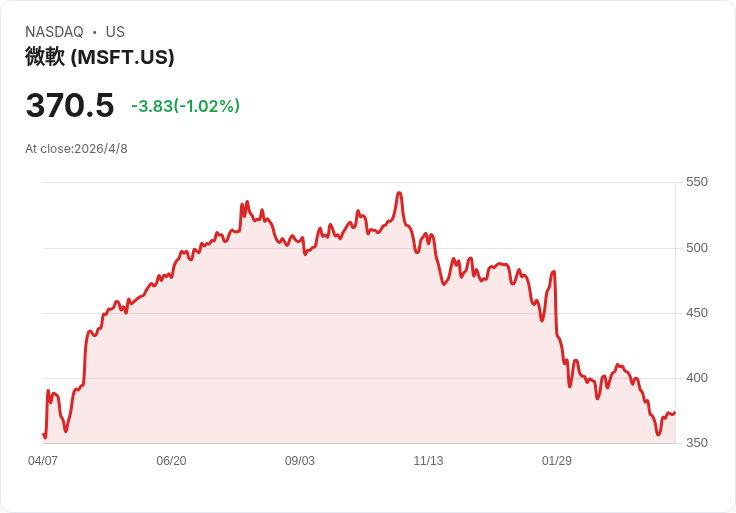Select the 06/20 date on x-axis
Image resolution: width=736 pixels, height=513 pixels.
point(171,461)
